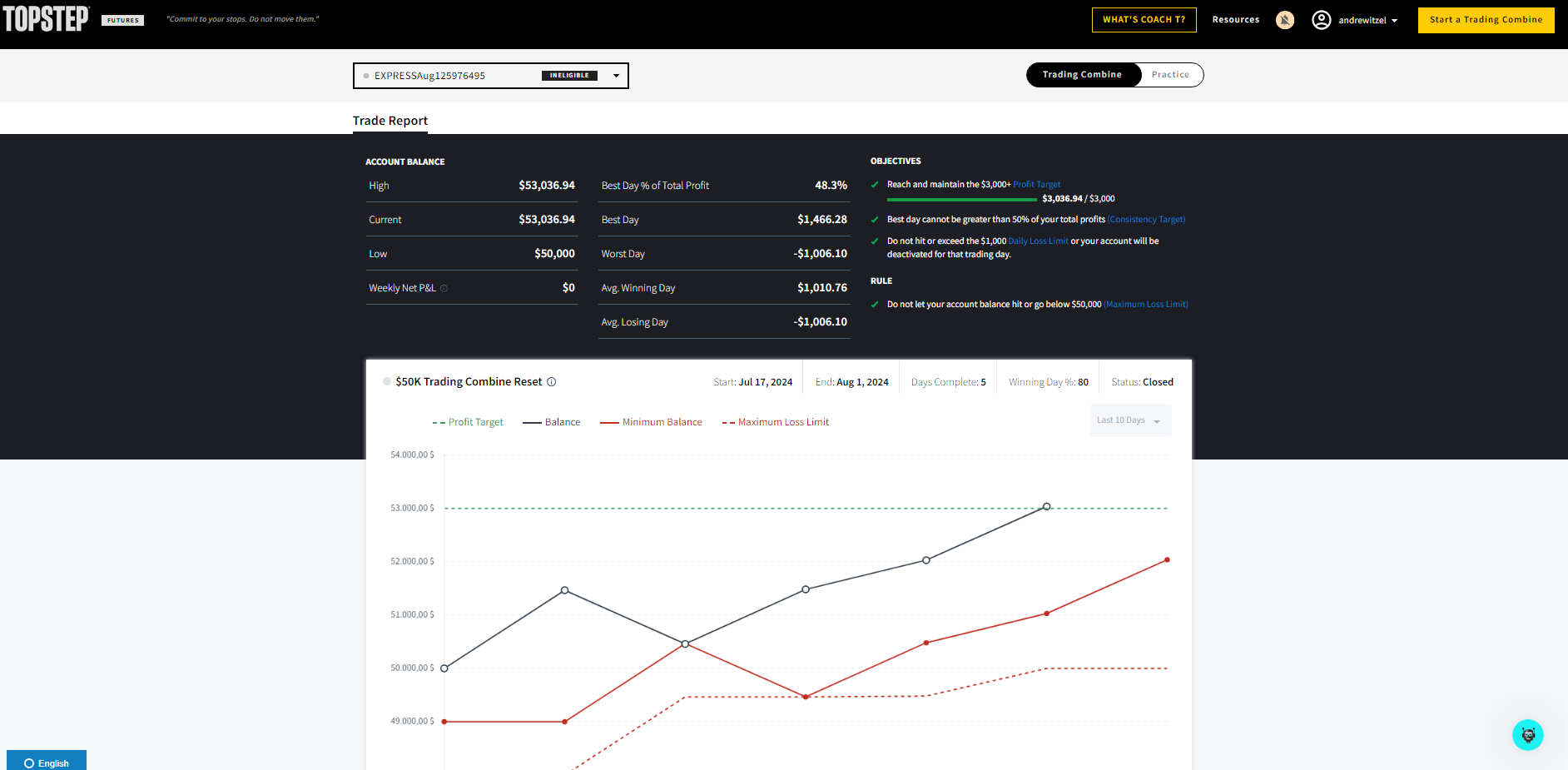
Task: Click the $3,036.94 / $3,000 progress text
Action: [x=1079, y=199]
